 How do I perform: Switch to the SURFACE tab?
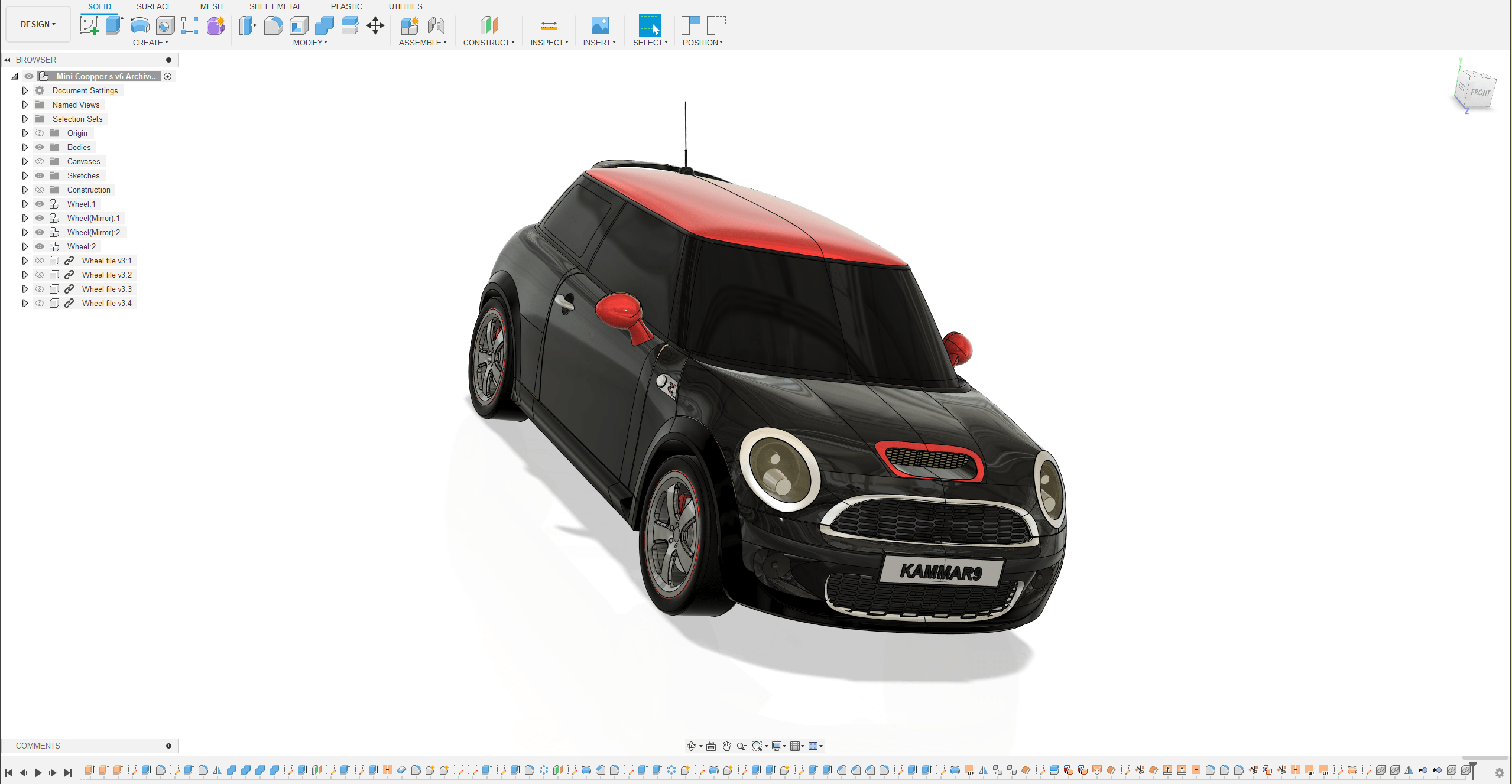tap(154, 6)
